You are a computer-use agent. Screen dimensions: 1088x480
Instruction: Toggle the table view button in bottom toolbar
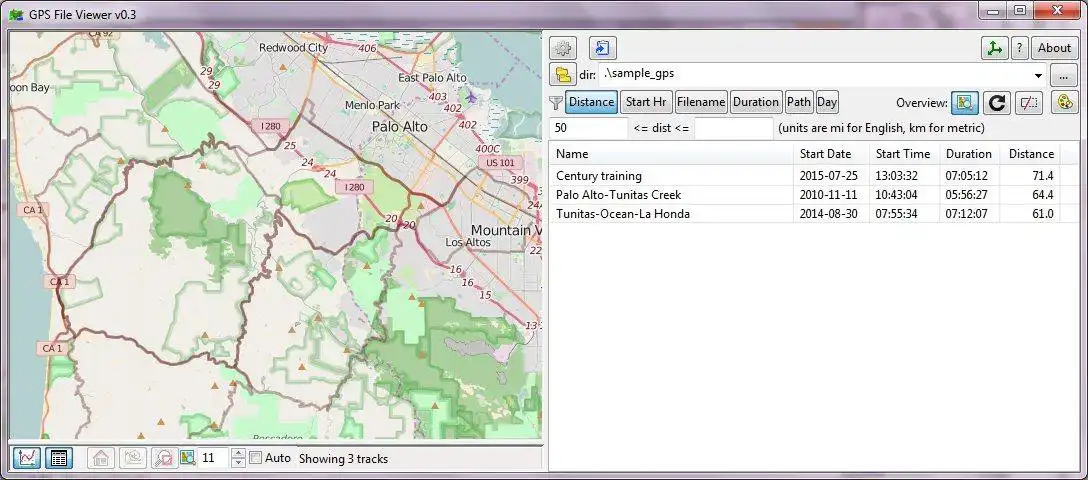pyautogui.click(x=58, y=458)
